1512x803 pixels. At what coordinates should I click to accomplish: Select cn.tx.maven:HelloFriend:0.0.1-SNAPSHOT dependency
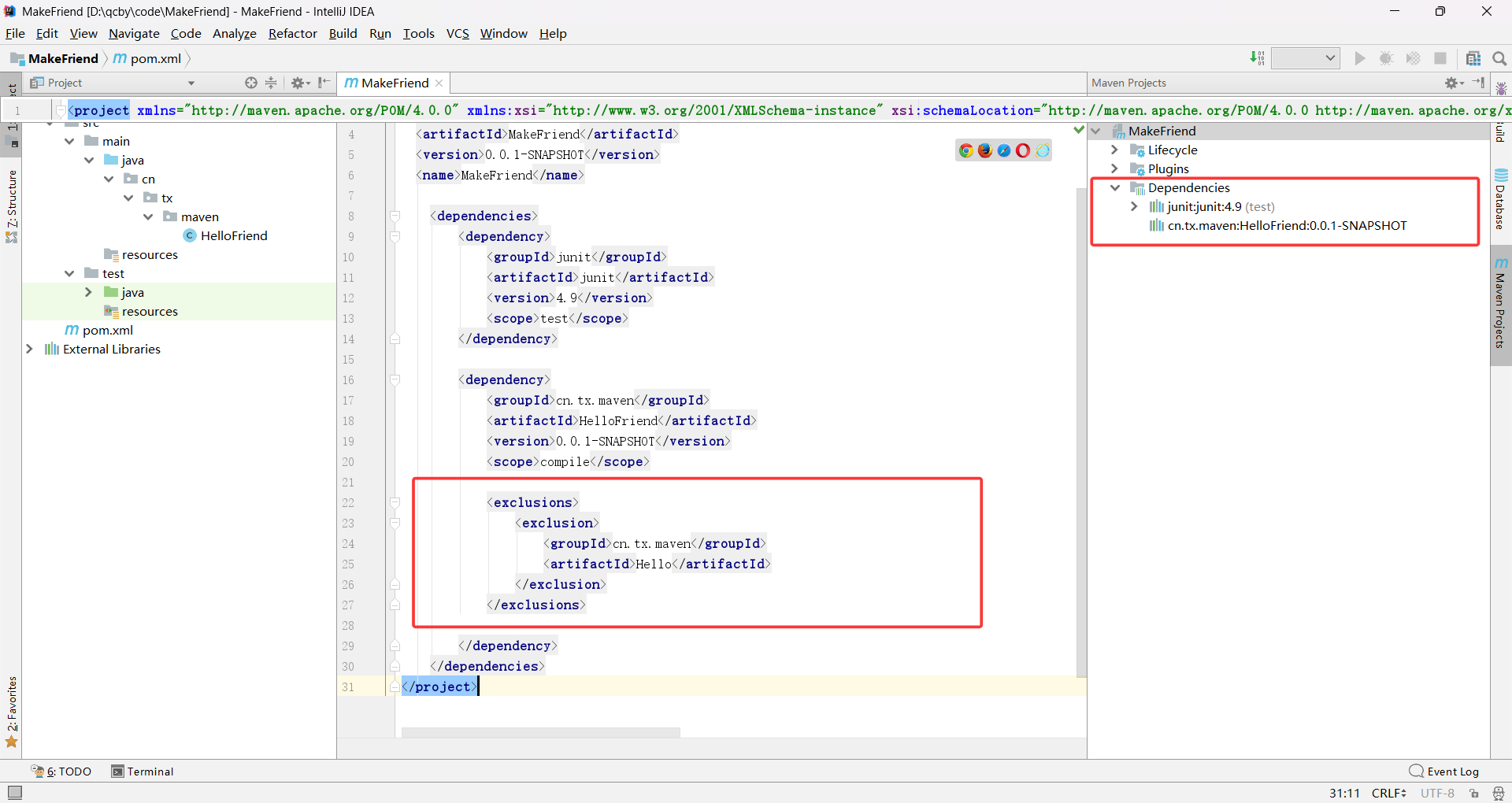(x=1278, y=225)
